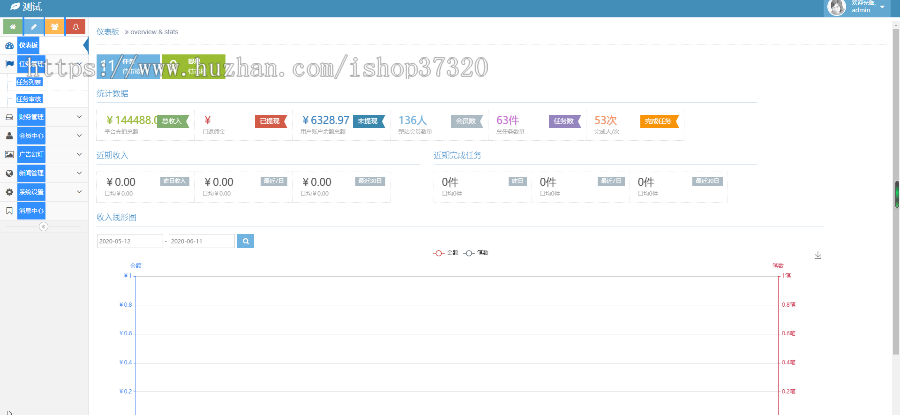Click the magnifier search button by dates
900x415 pixels.
coord(246,241)
